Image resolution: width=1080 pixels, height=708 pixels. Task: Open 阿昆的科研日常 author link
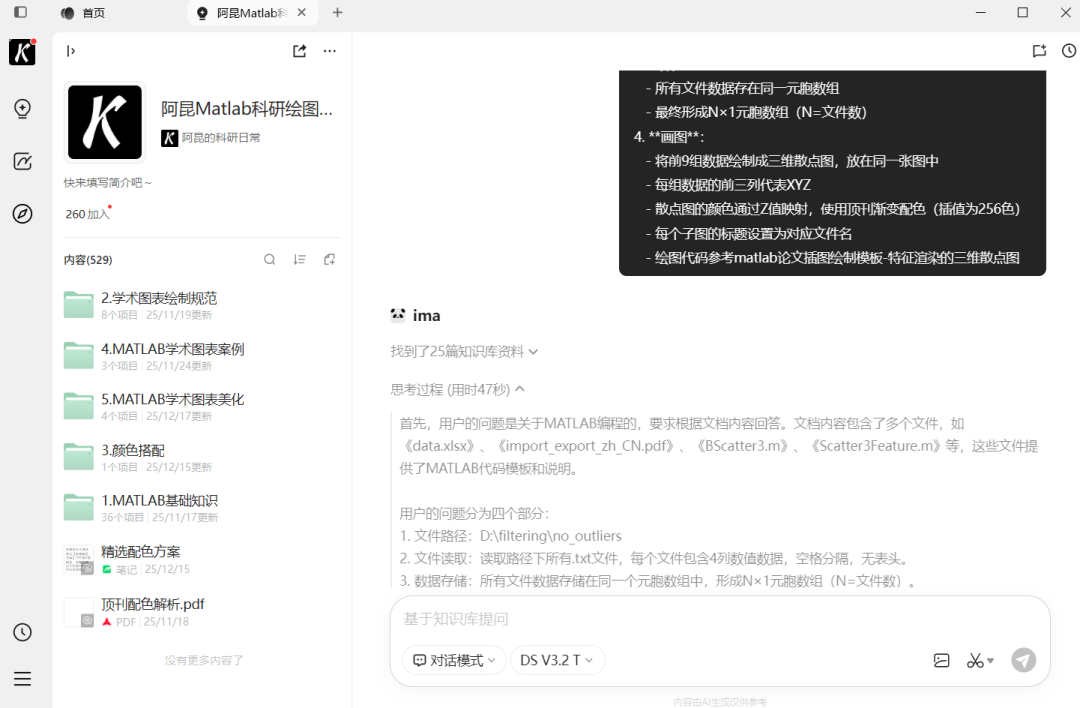point(211,138)
